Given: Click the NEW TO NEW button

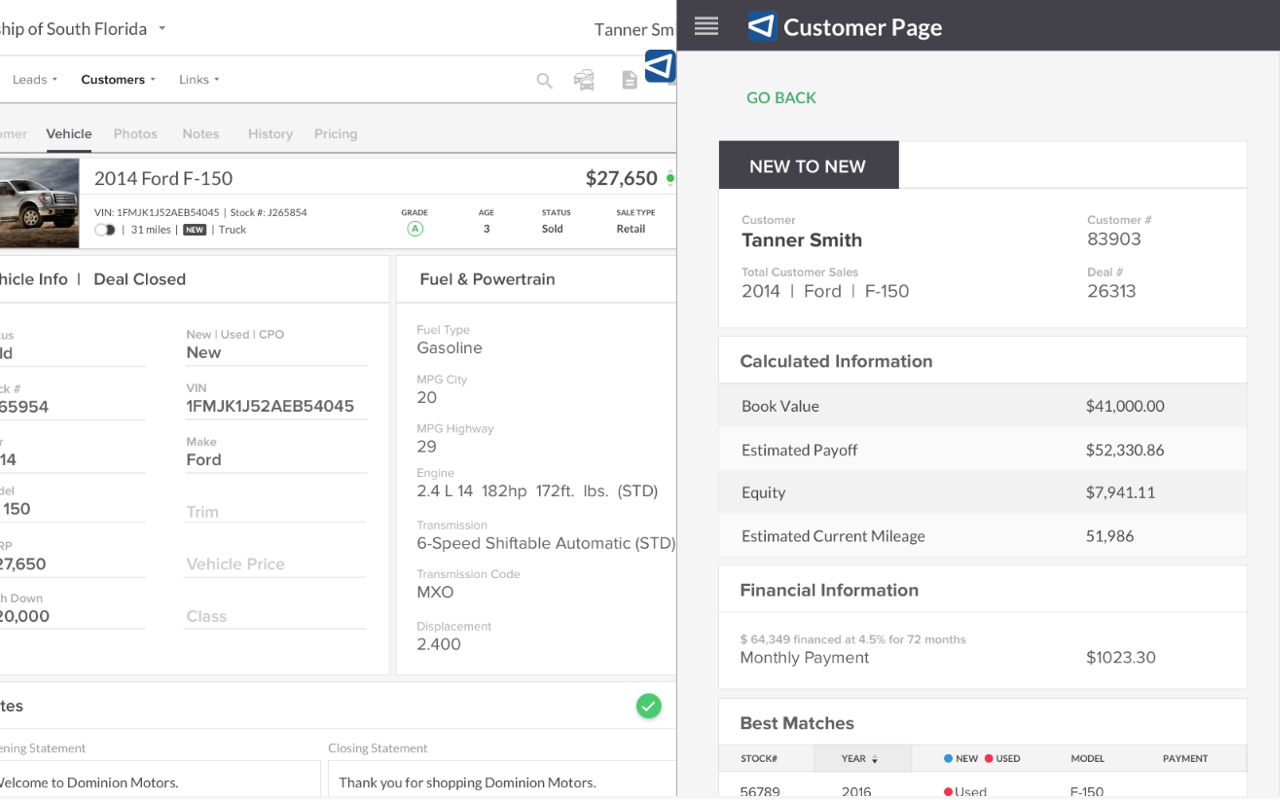Looking at the screenshot, I should click(x=808, y=166).
